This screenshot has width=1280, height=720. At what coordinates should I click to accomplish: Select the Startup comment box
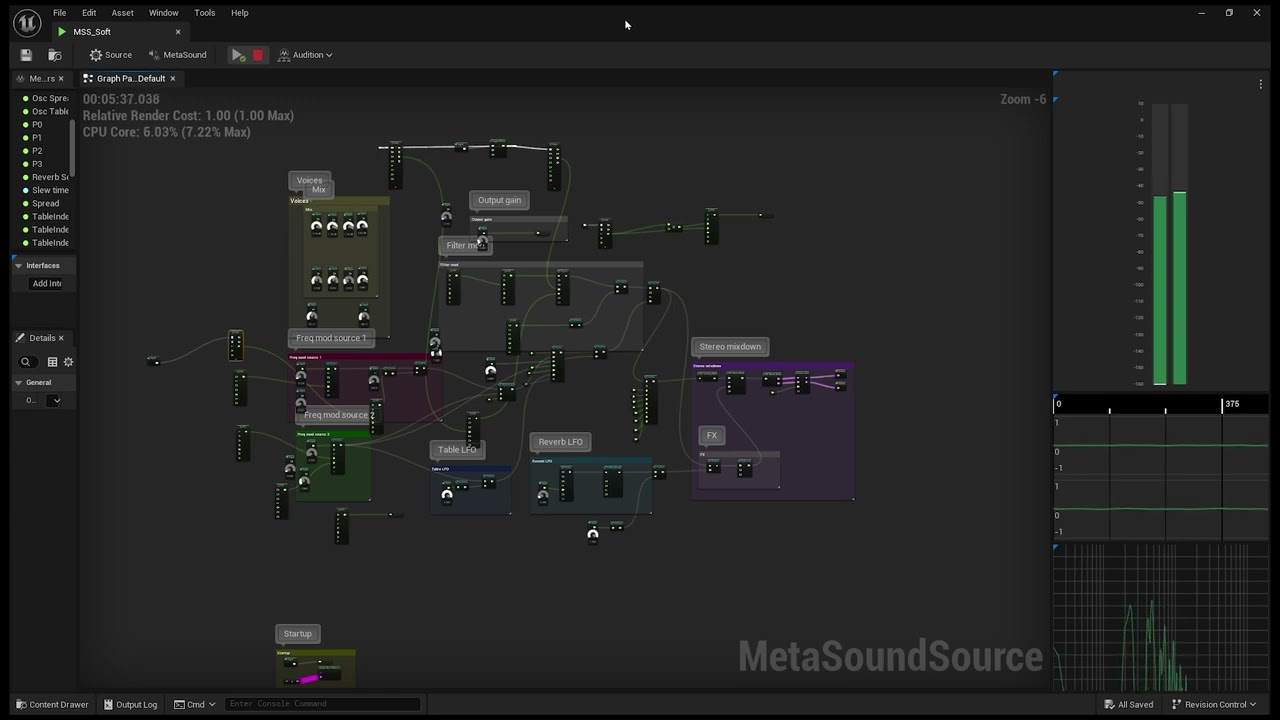coord(297,634)
